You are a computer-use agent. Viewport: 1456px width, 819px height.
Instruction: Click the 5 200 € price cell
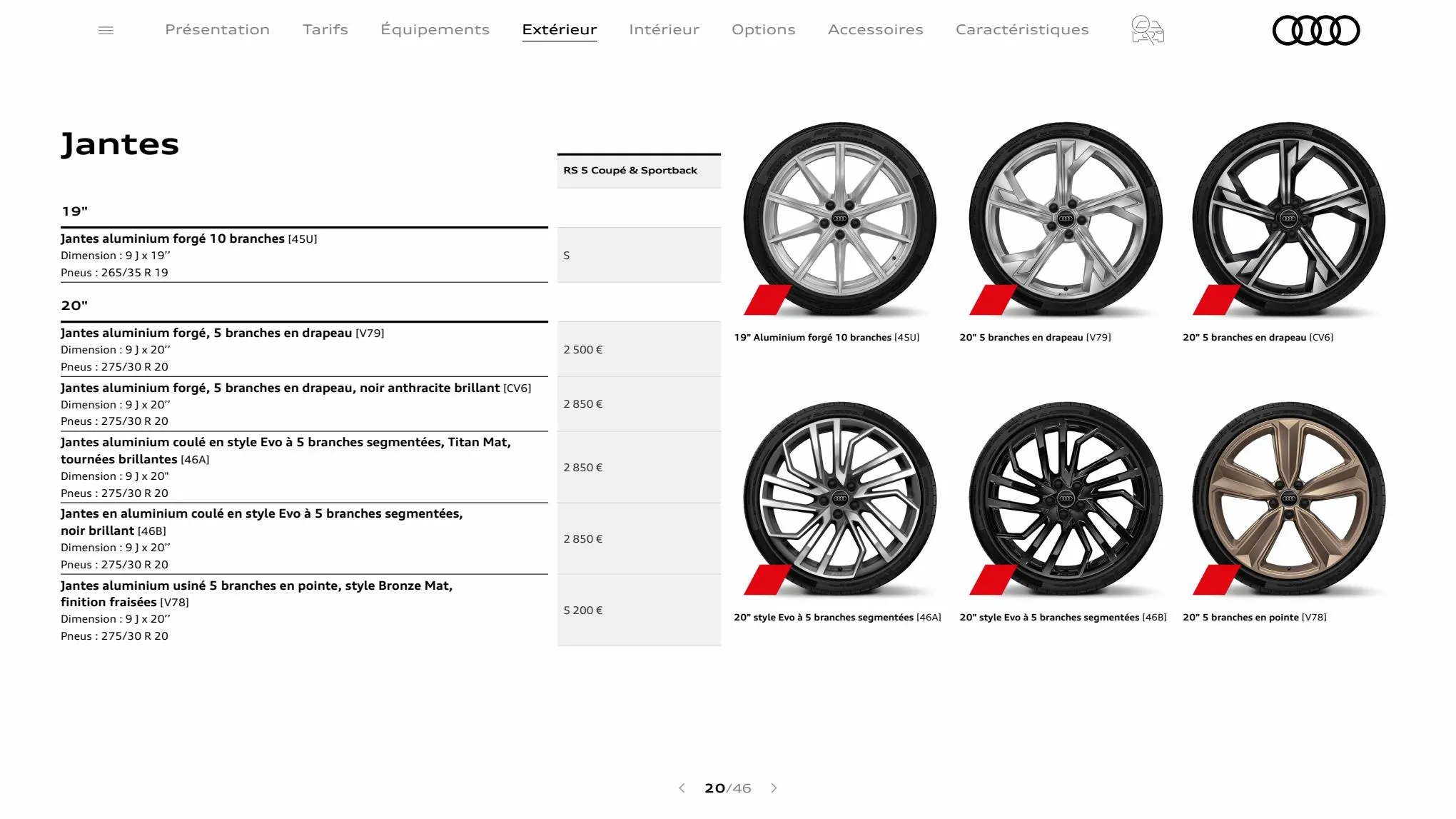coord(639,610)
